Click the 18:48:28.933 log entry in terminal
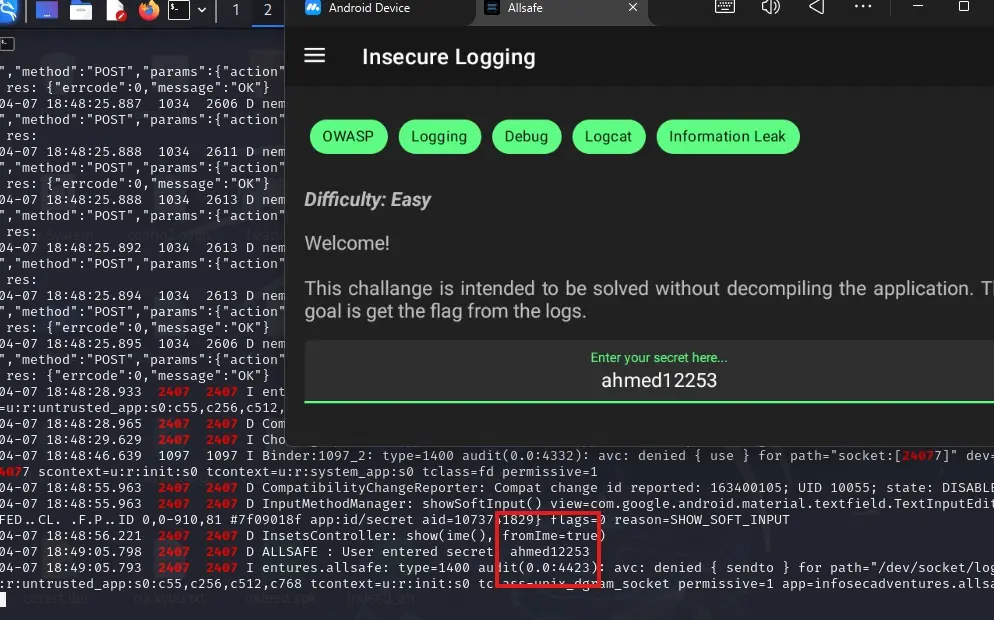 143,392
